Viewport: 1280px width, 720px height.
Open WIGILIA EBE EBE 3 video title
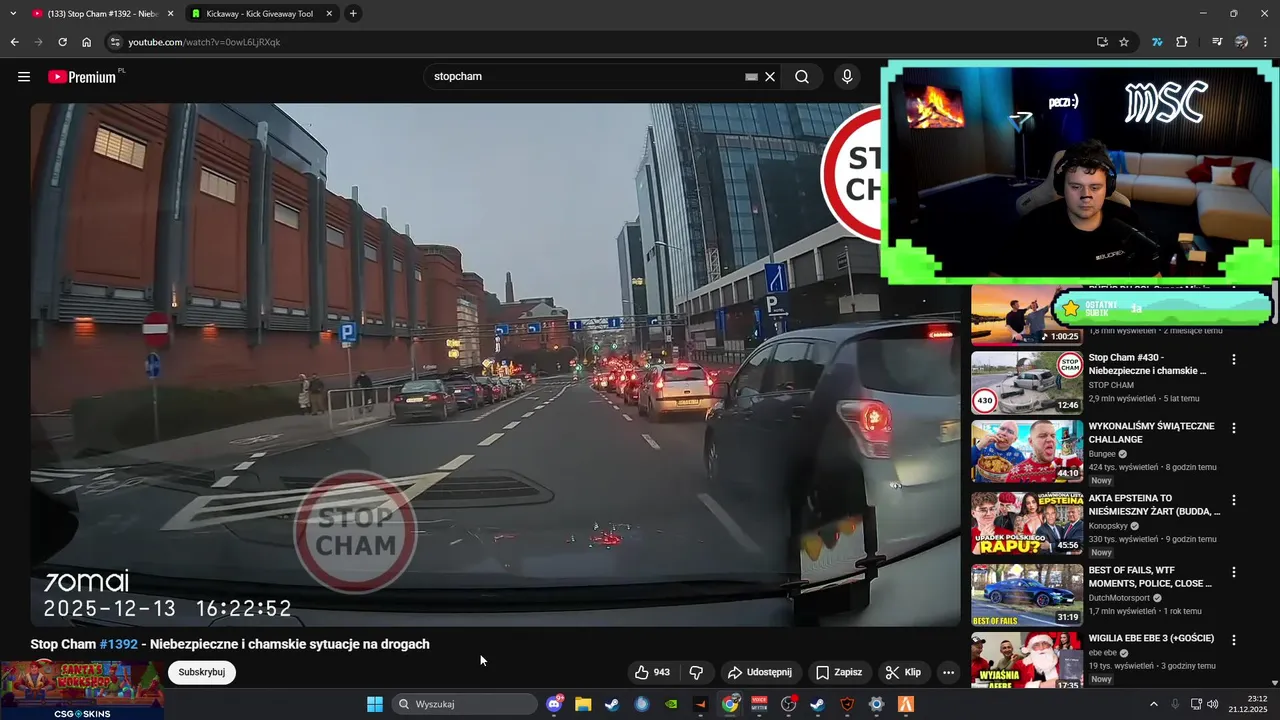1151,638
